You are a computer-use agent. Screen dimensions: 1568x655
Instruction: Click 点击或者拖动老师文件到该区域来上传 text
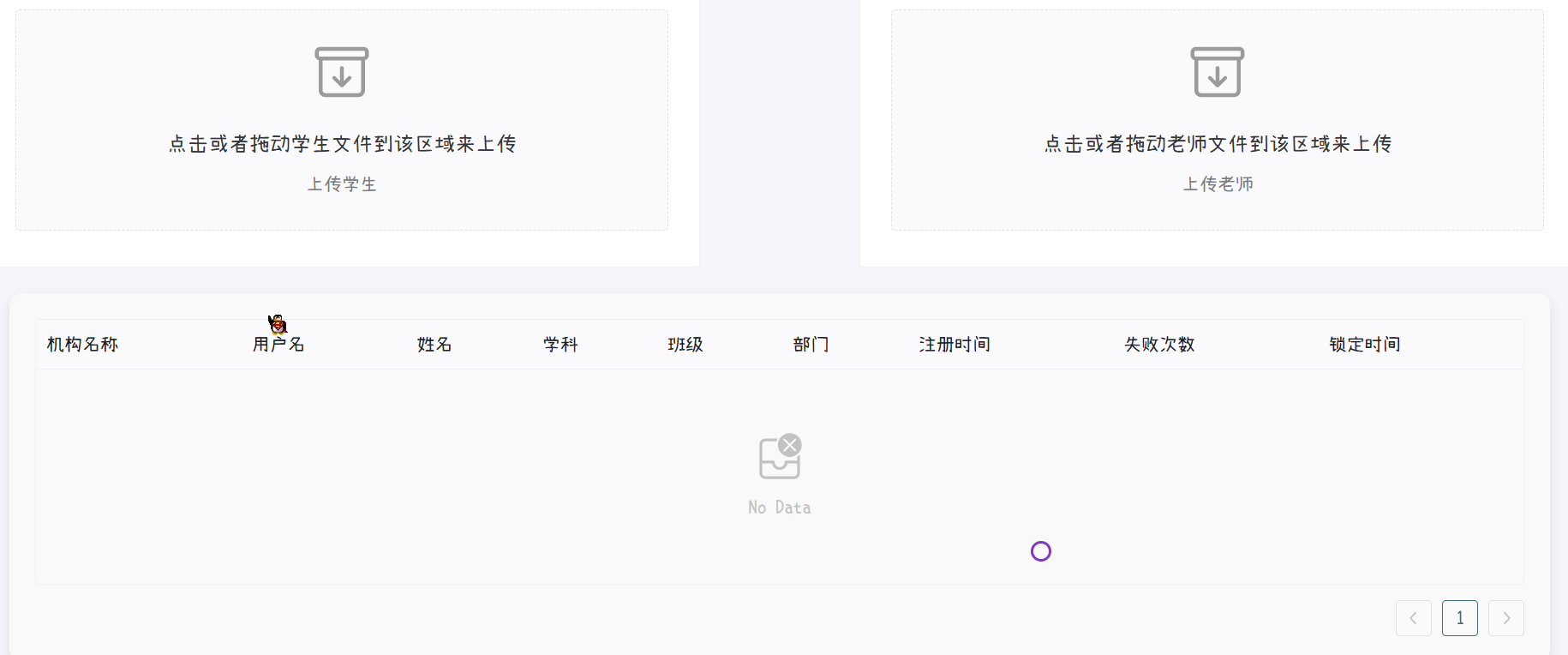coord(1218,144)
